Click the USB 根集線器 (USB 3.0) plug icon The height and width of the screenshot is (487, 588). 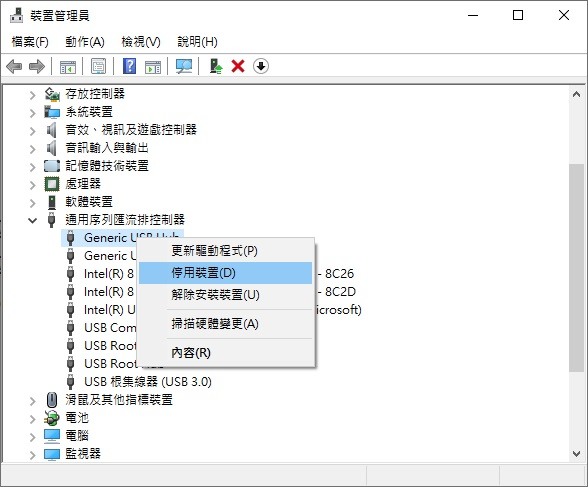click(x=70, y=382)
